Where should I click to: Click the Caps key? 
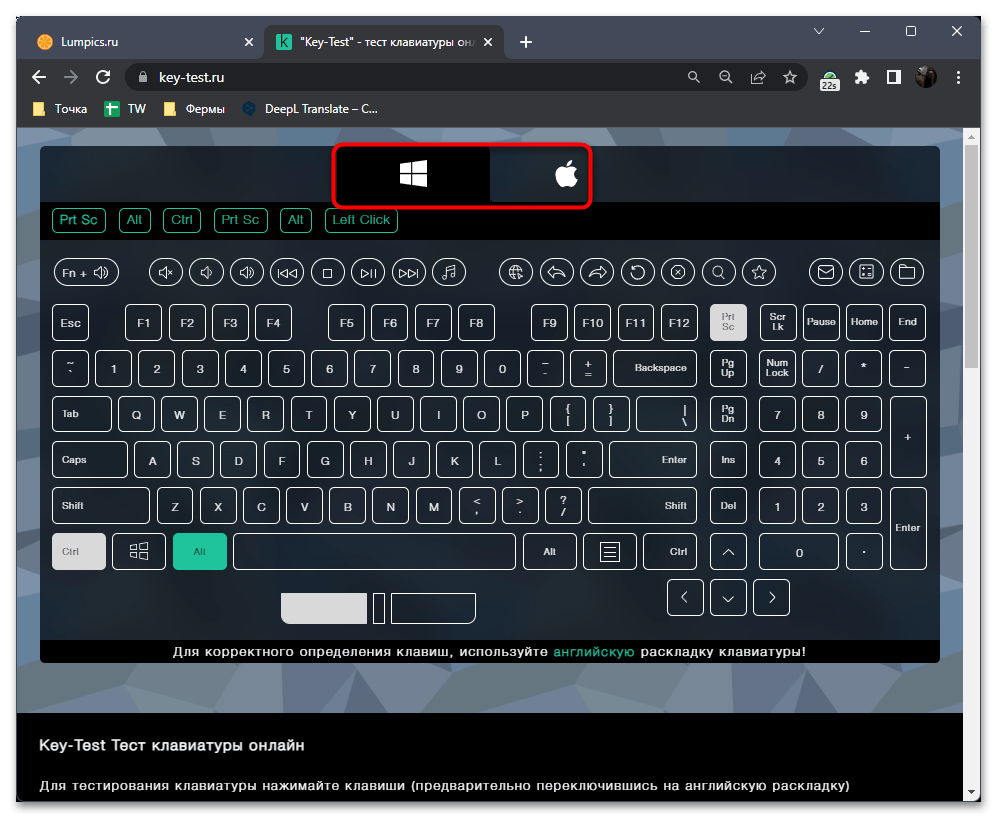click(90, 459)
